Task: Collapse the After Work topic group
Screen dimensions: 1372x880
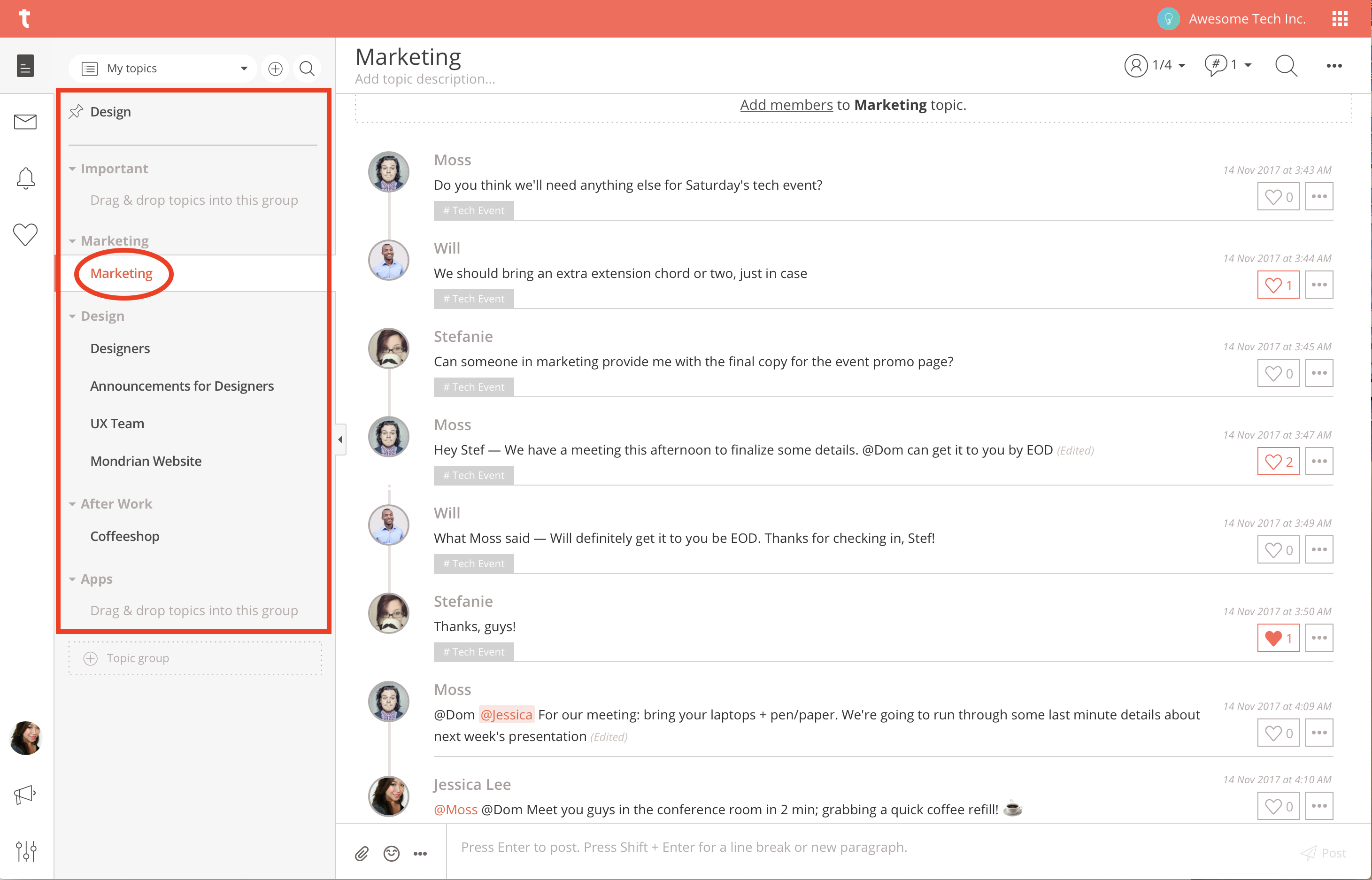Action: point(72,504)
